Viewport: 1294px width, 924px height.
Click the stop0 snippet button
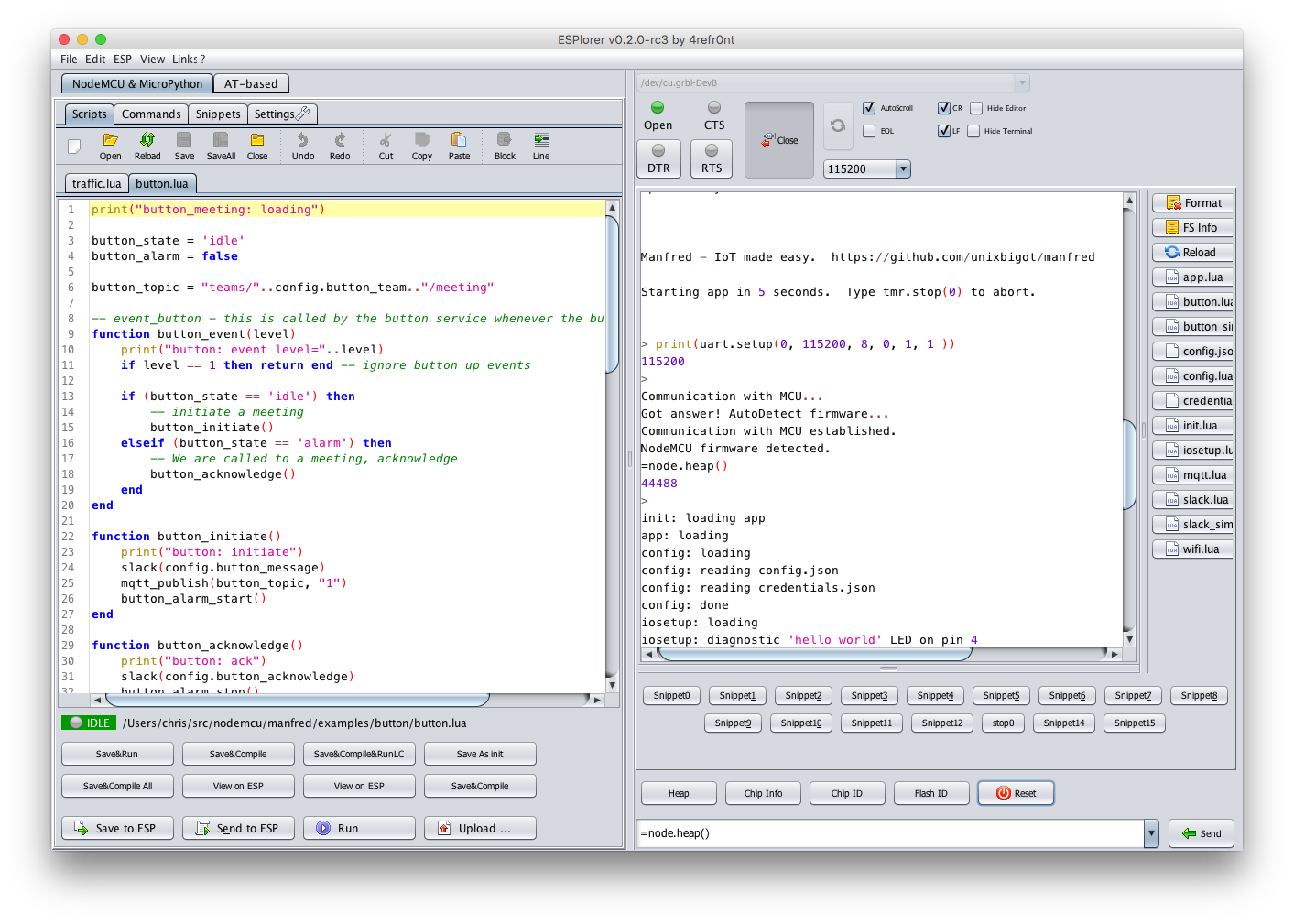click(1003, 723)
